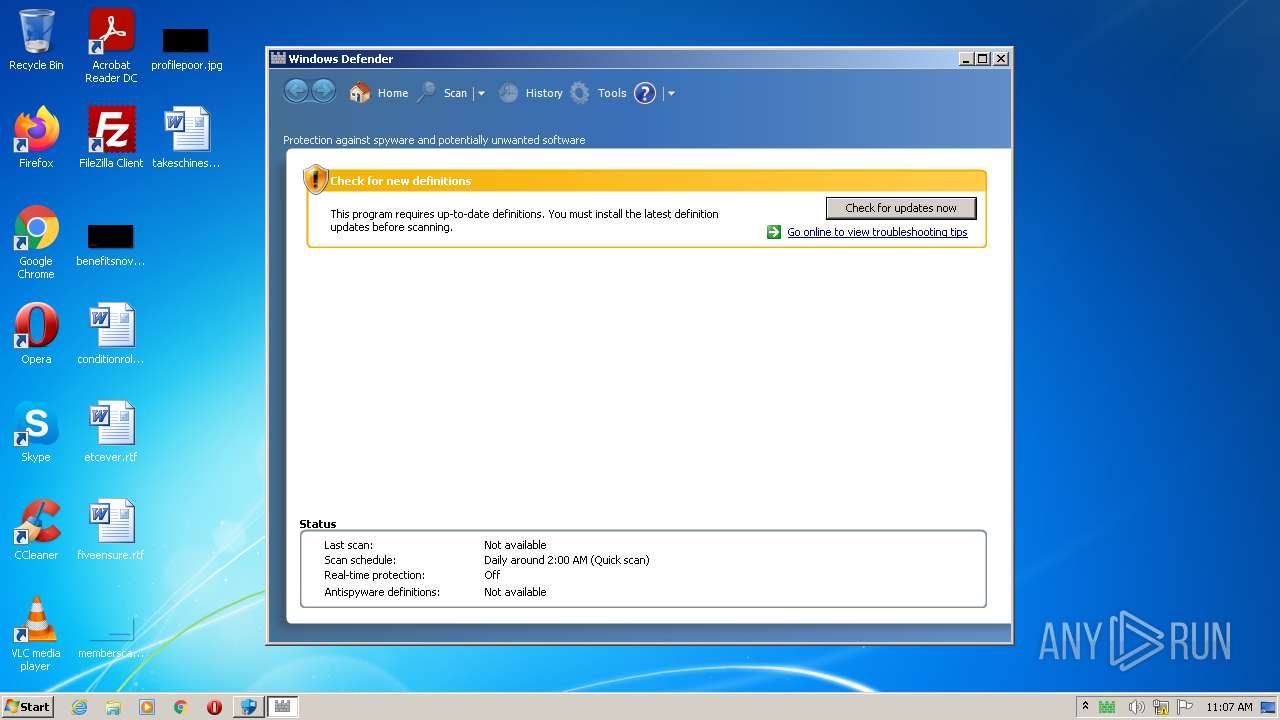Select 'Daily around 2:00 AM (Quick scan)' text

pos(567,560)
